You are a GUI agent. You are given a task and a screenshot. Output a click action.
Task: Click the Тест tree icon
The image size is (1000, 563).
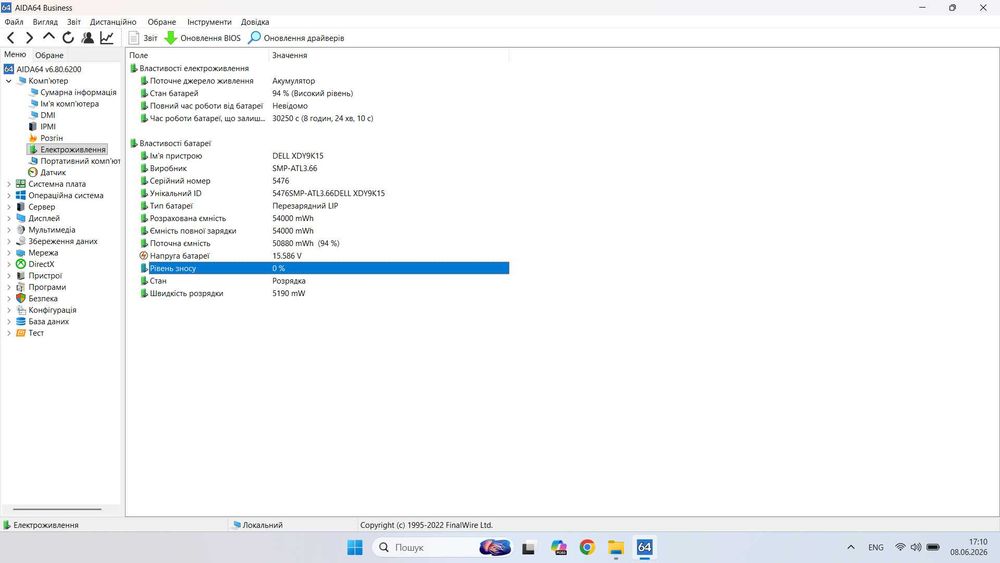20,333
